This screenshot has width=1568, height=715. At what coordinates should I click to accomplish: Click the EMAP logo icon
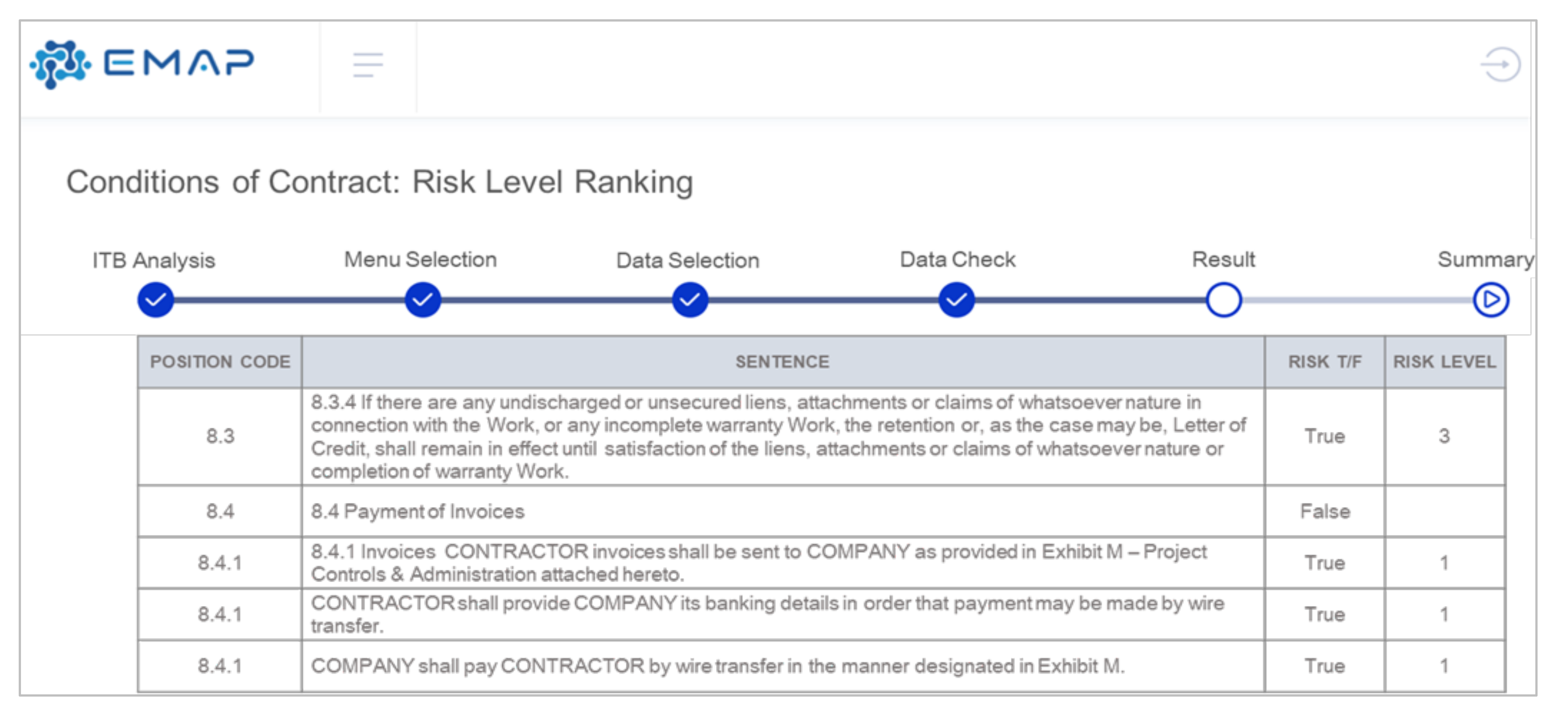click(x=60, y=64)
